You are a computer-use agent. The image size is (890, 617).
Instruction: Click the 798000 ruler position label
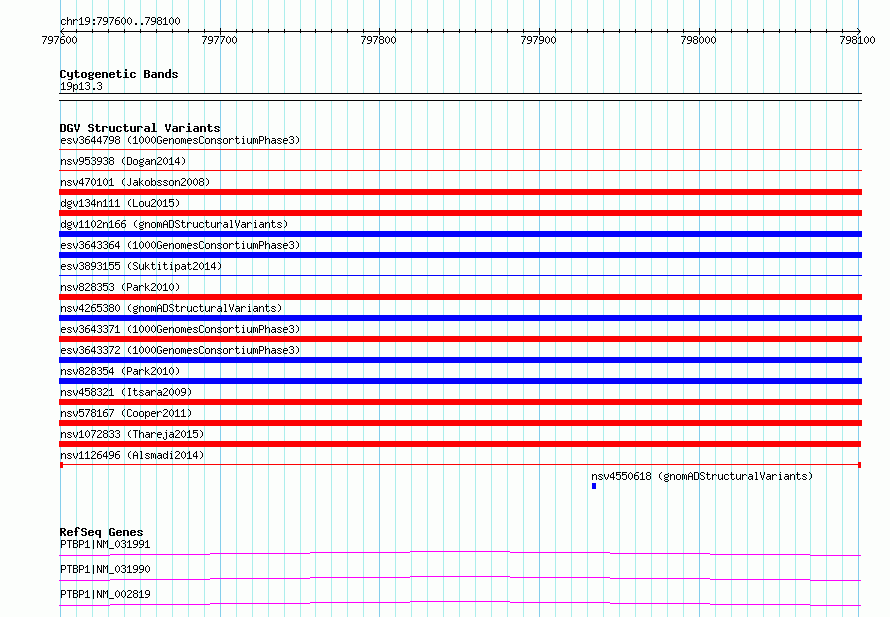coord(699,40)
